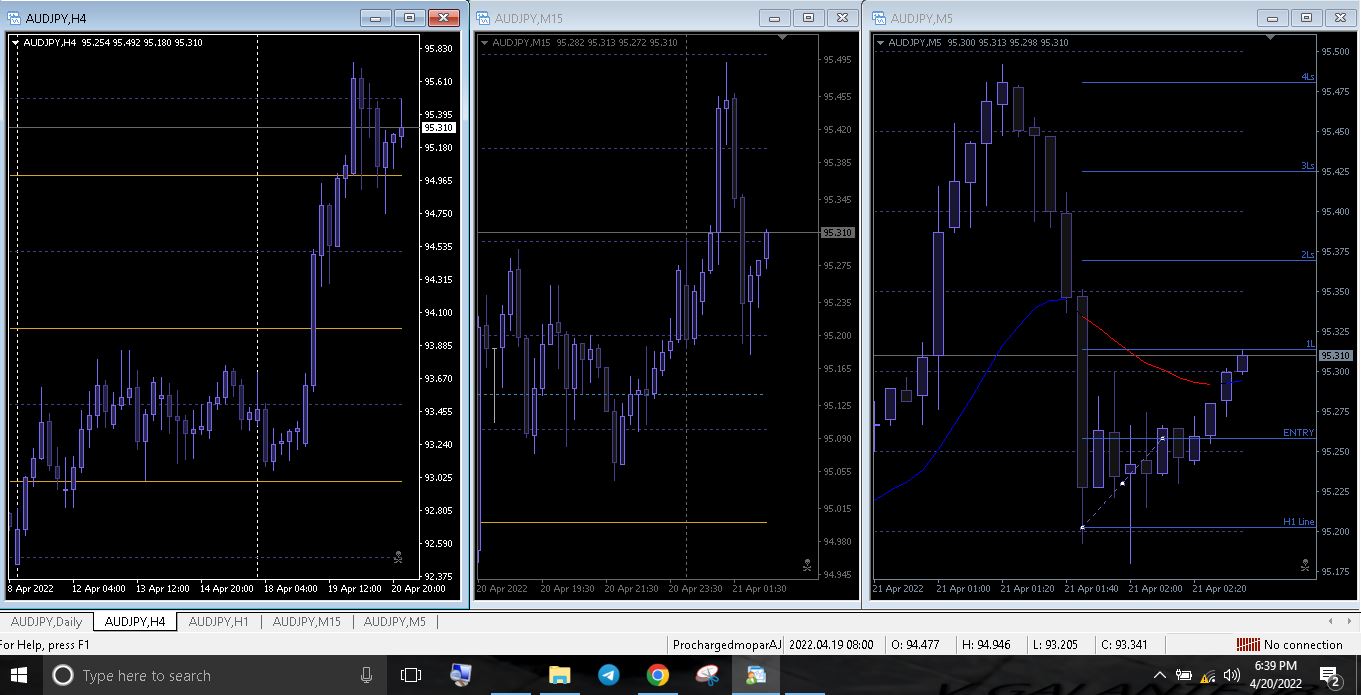Minimize the AUDJPY,H4 chart window
Screen dimensions: 1361x695
[376, 18]
